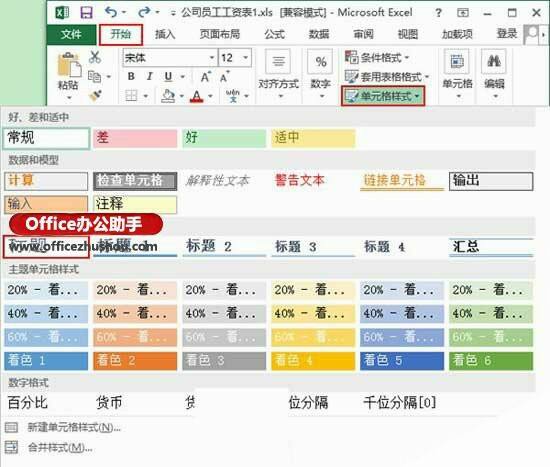Screen dimensions: 550x467
Task: Expand the Paste options arrow under 粘贴
Action: pos(69,97)
